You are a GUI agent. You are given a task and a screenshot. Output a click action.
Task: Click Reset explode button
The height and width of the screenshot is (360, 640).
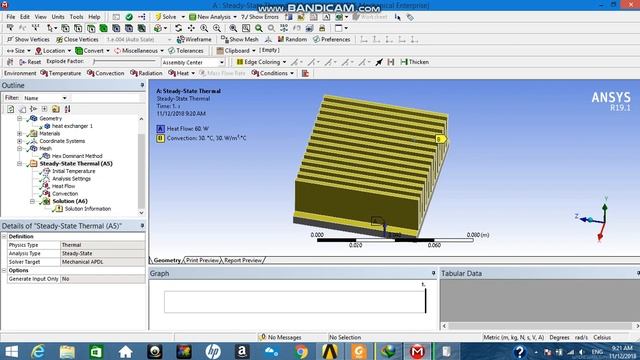(30, 62)
